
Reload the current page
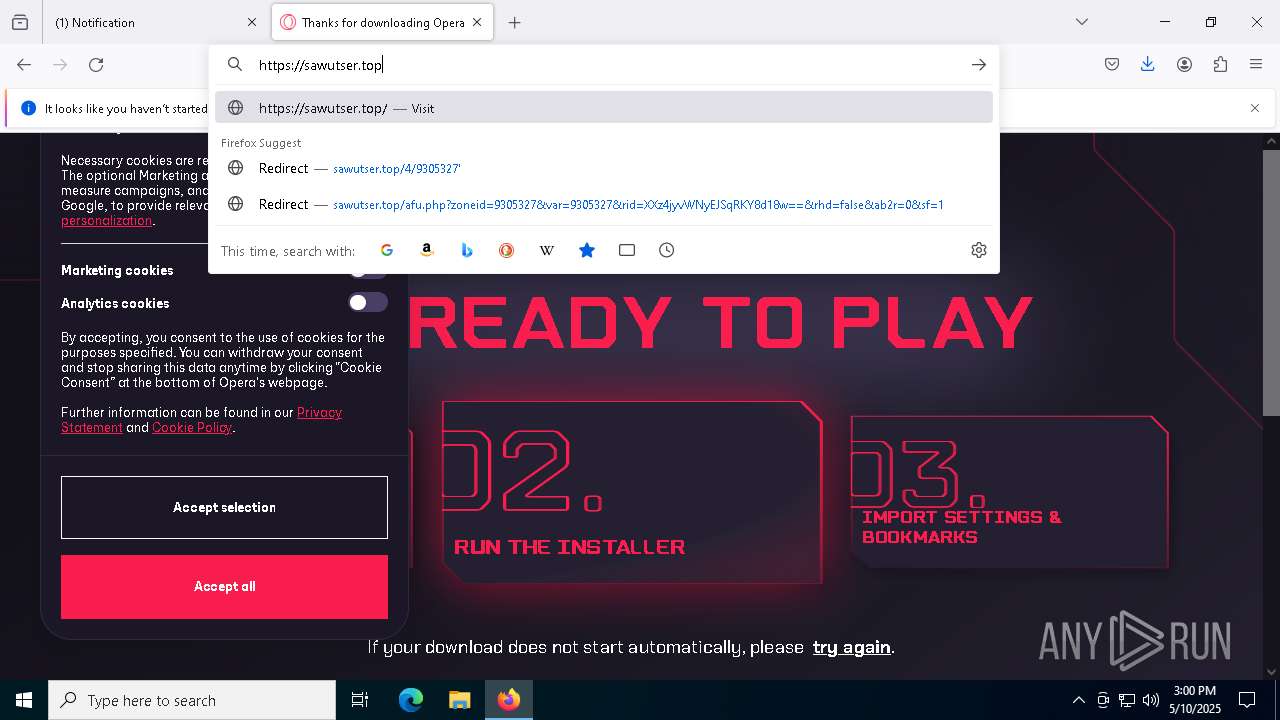tap(96, 65)
